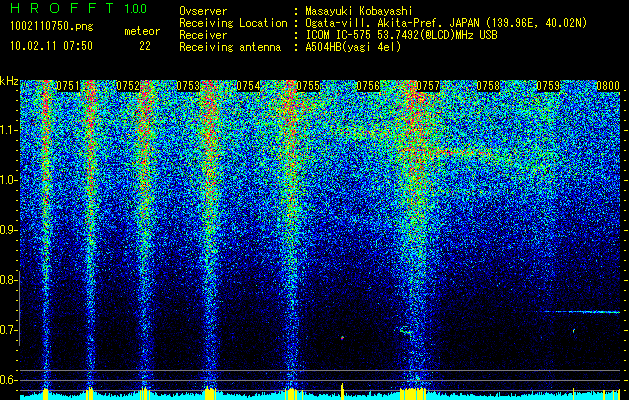This screenshot has height=400, width=629.
Task: Select the filename 1002110750.png
Action: click(x=52, y=26)
